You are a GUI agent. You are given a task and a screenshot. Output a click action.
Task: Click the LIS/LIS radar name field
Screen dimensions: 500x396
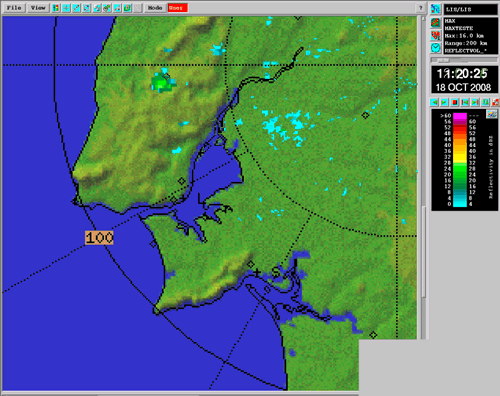tap(471, 9)
